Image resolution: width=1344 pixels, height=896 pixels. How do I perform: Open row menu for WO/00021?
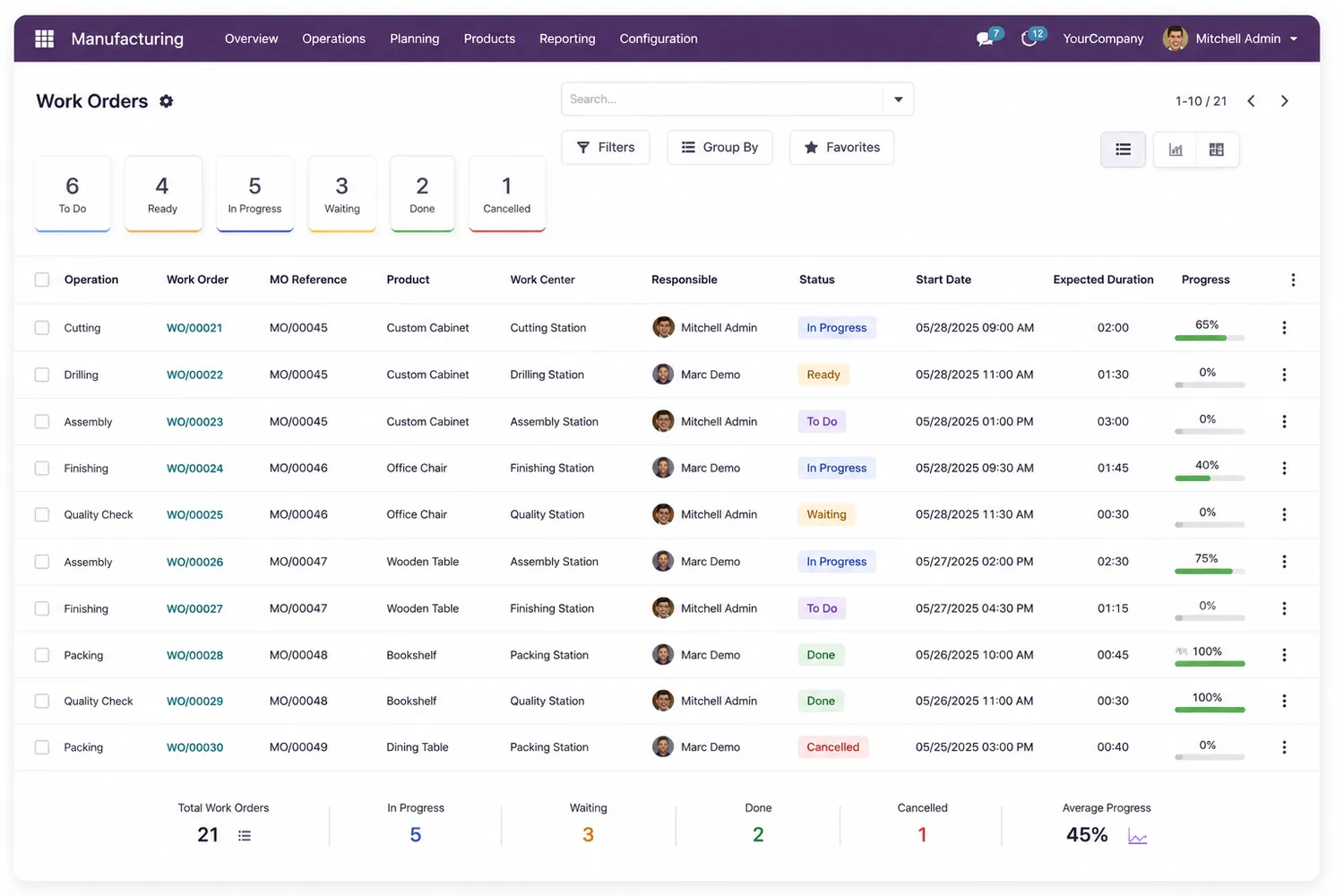click(x=1284, y=328)
